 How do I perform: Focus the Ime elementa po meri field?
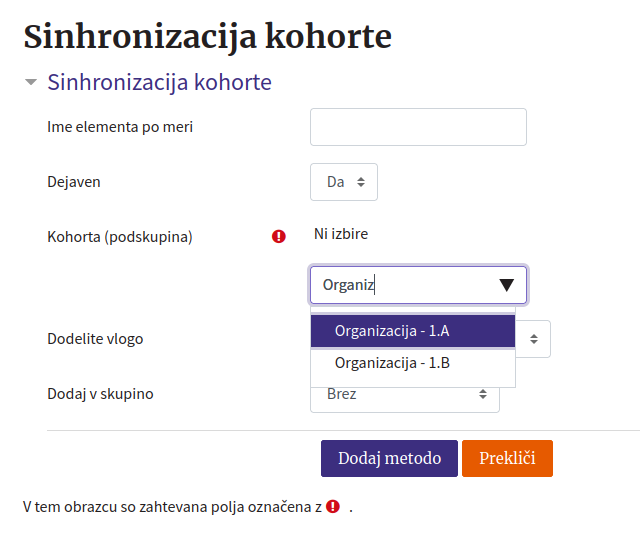tap(418, 127)
